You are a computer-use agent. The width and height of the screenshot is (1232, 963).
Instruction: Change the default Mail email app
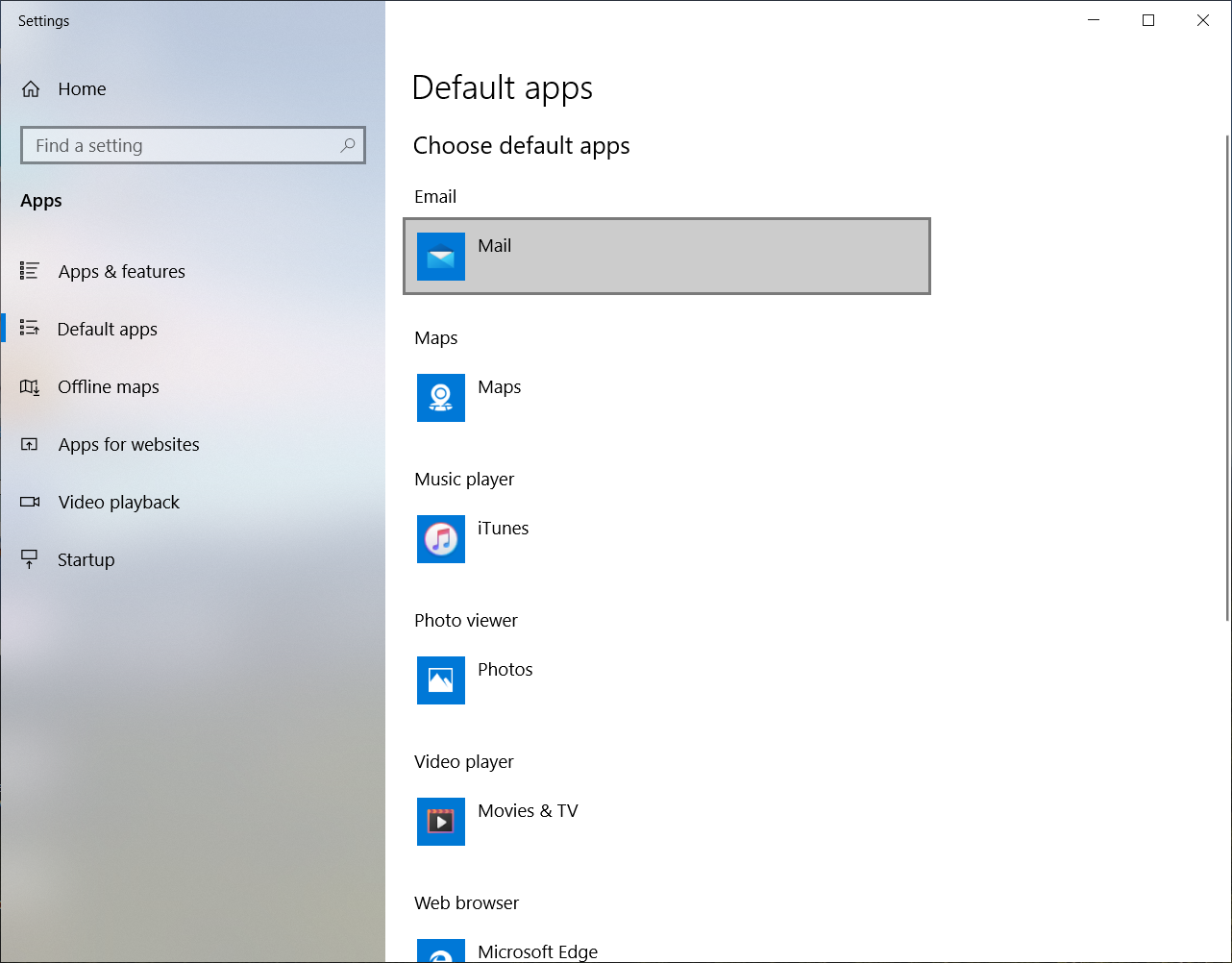[x=667, y=257]
